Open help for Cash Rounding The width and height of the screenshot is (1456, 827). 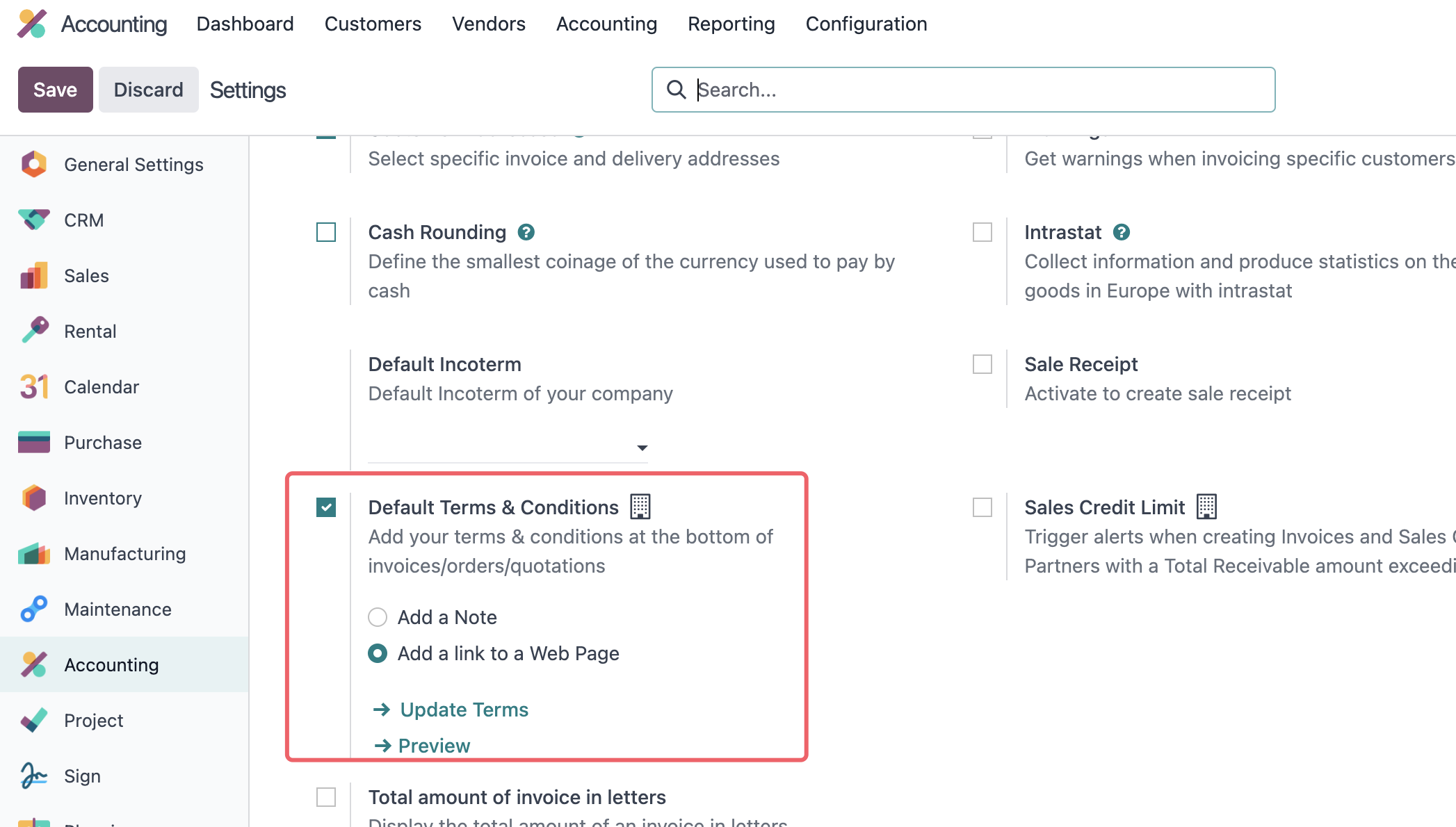click(526, 232)
